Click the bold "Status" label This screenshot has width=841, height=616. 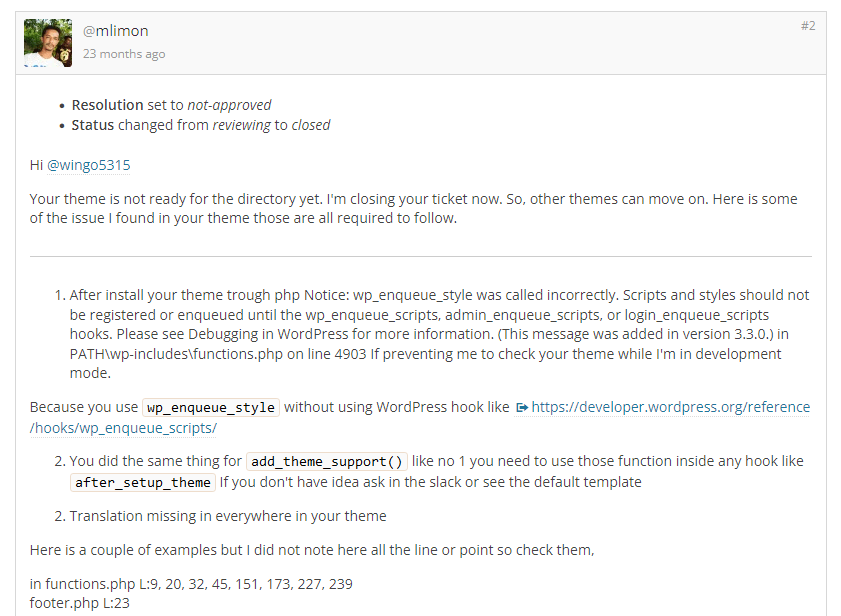[93, 125]
